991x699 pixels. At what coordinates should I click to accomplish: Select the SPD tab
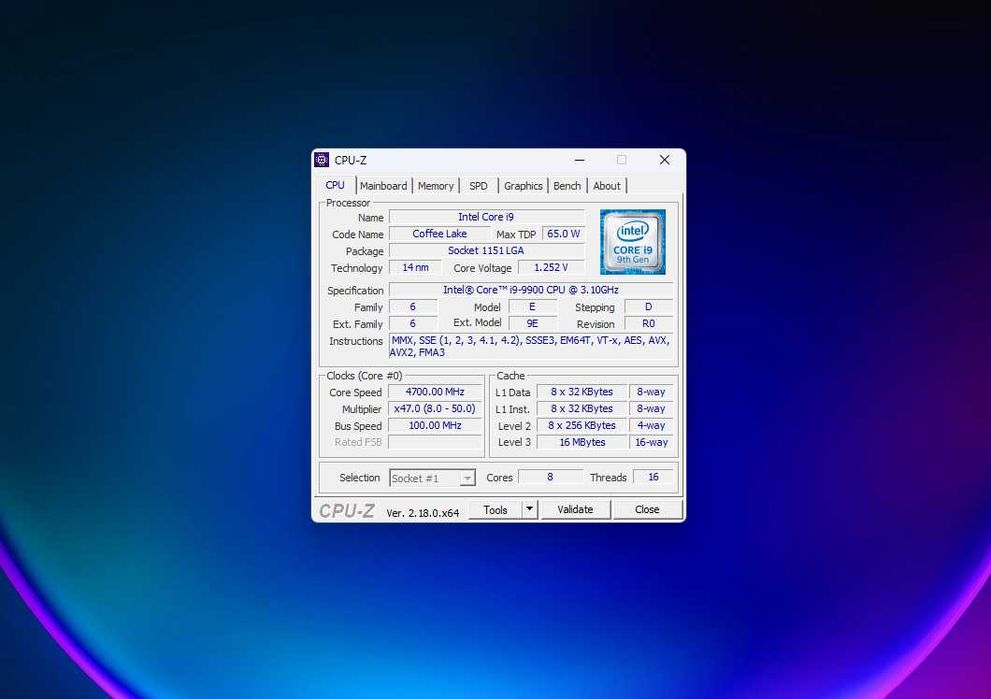click(478, 186)
